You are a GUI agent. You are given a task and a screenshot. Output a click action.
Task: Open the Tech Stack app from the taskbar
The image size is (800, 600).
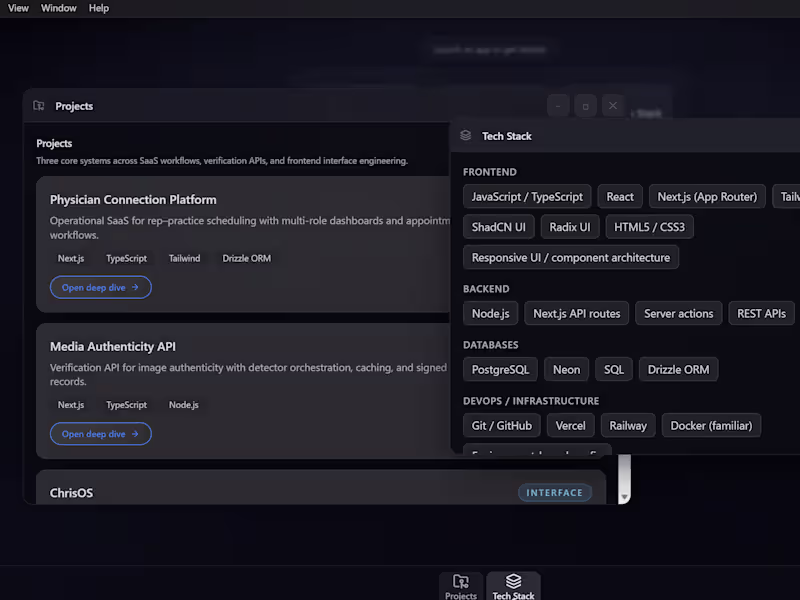pos(513,585)
